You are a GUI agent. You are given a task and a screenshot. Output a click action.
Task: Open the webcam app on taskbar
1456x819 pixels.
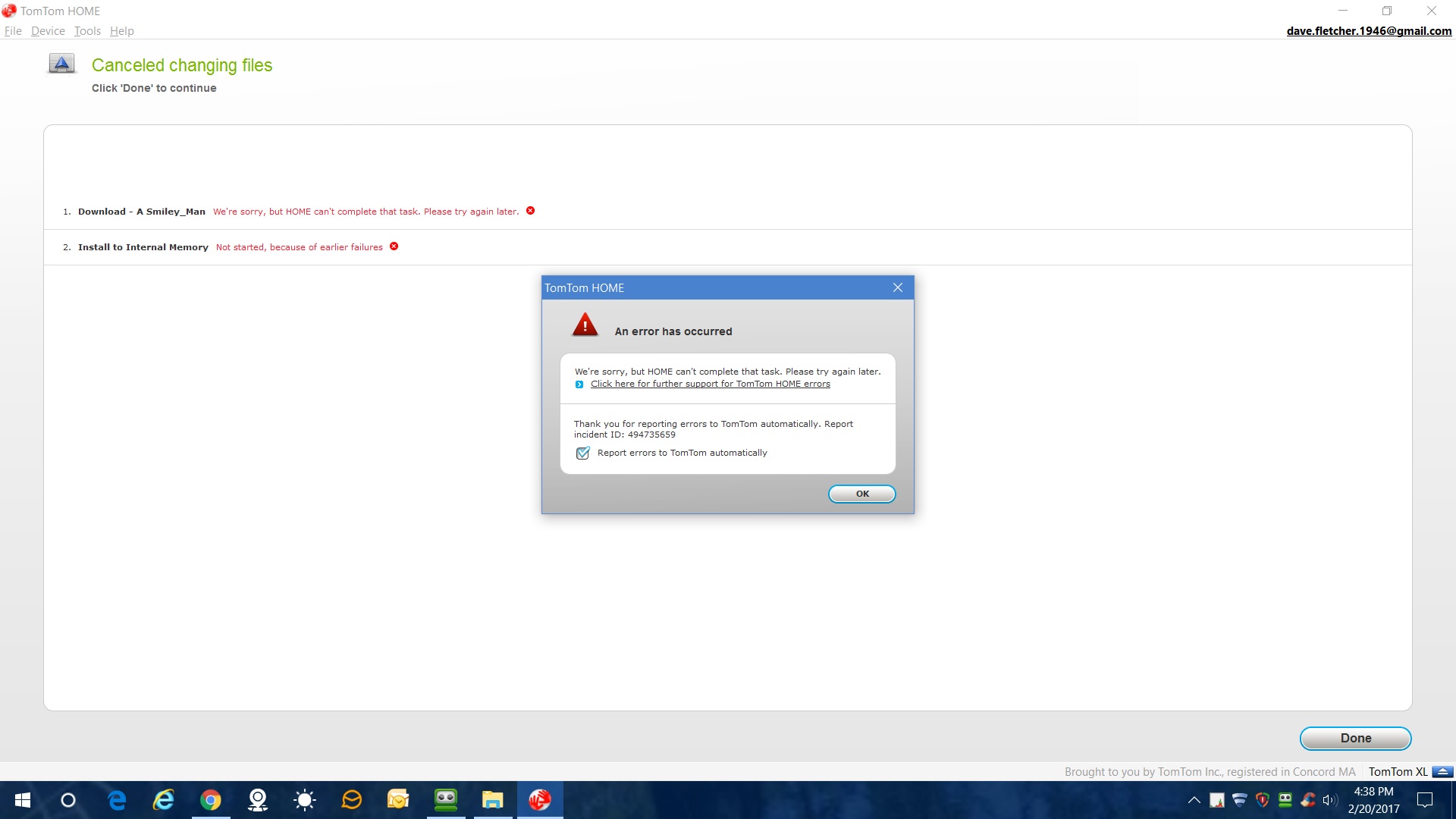tap(258, 800)
